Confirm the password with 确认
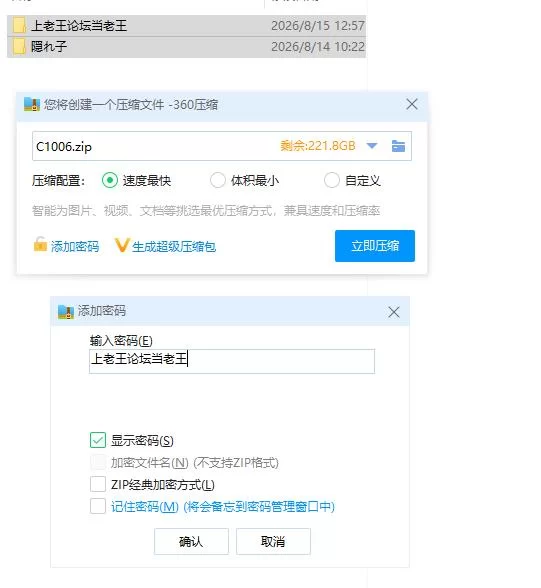Image resolution: width=541 pixels, height=588 pixels. click(x=191, y=542)
